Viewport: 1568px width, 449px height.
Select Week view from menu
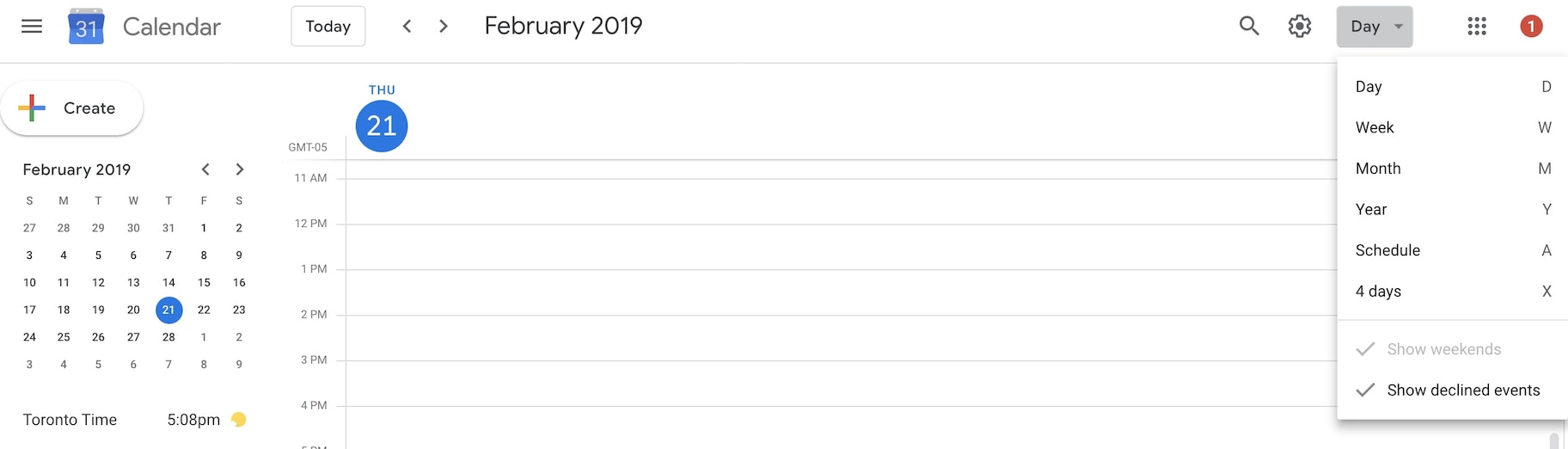pyautogui.click(x=1375, y=127)
